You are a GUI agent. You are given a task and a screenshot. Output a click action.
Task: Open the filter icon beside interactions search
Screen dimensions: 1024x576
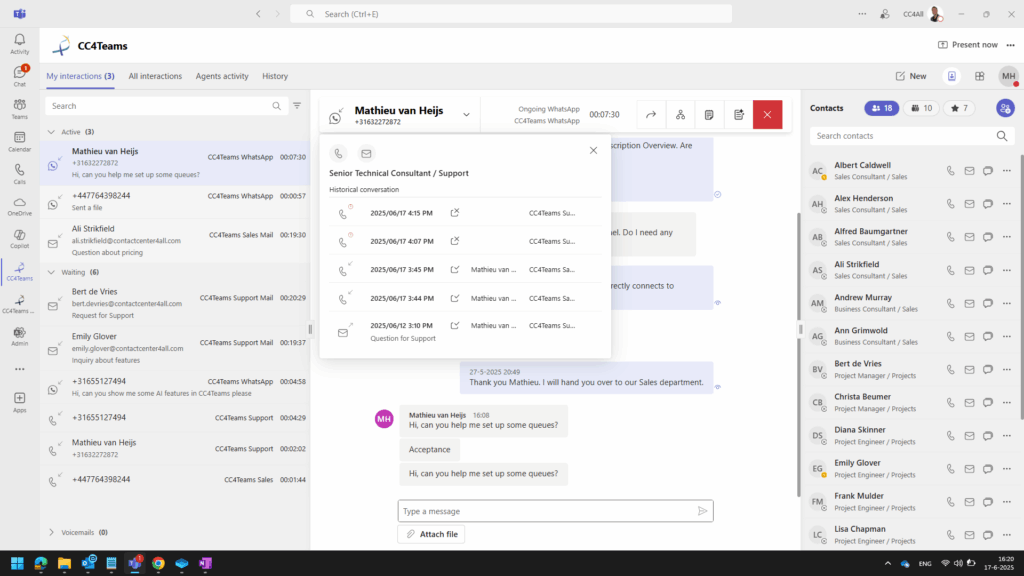pos(297,106)
